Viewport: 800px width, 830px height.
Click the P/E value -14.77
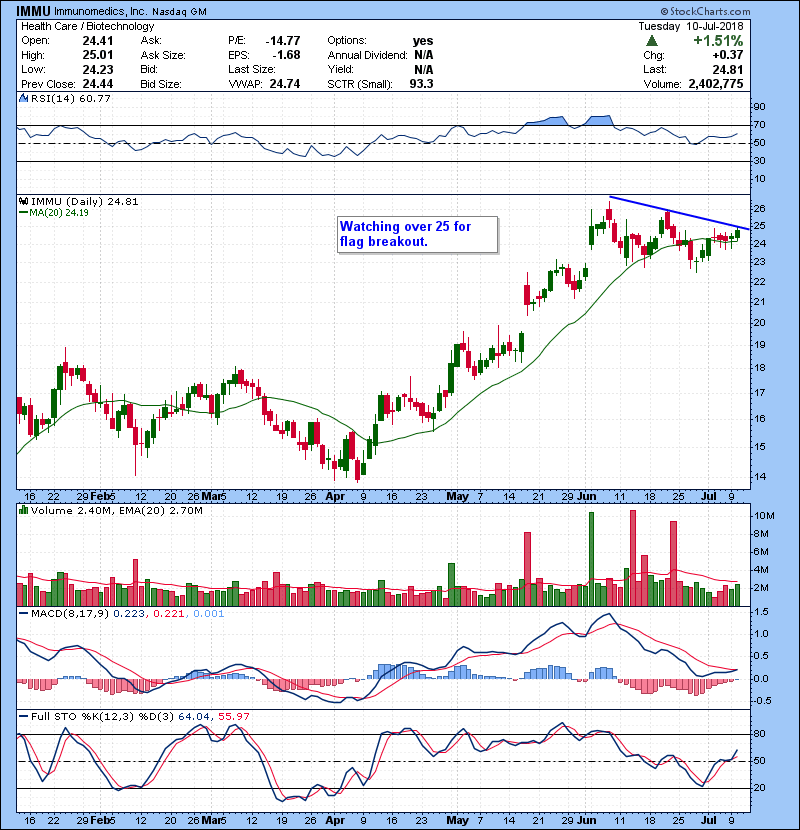click(x=283, y=40)
